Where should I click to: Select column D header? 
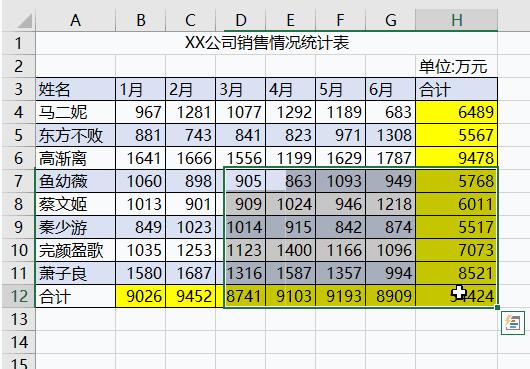[x=240, y=20]
